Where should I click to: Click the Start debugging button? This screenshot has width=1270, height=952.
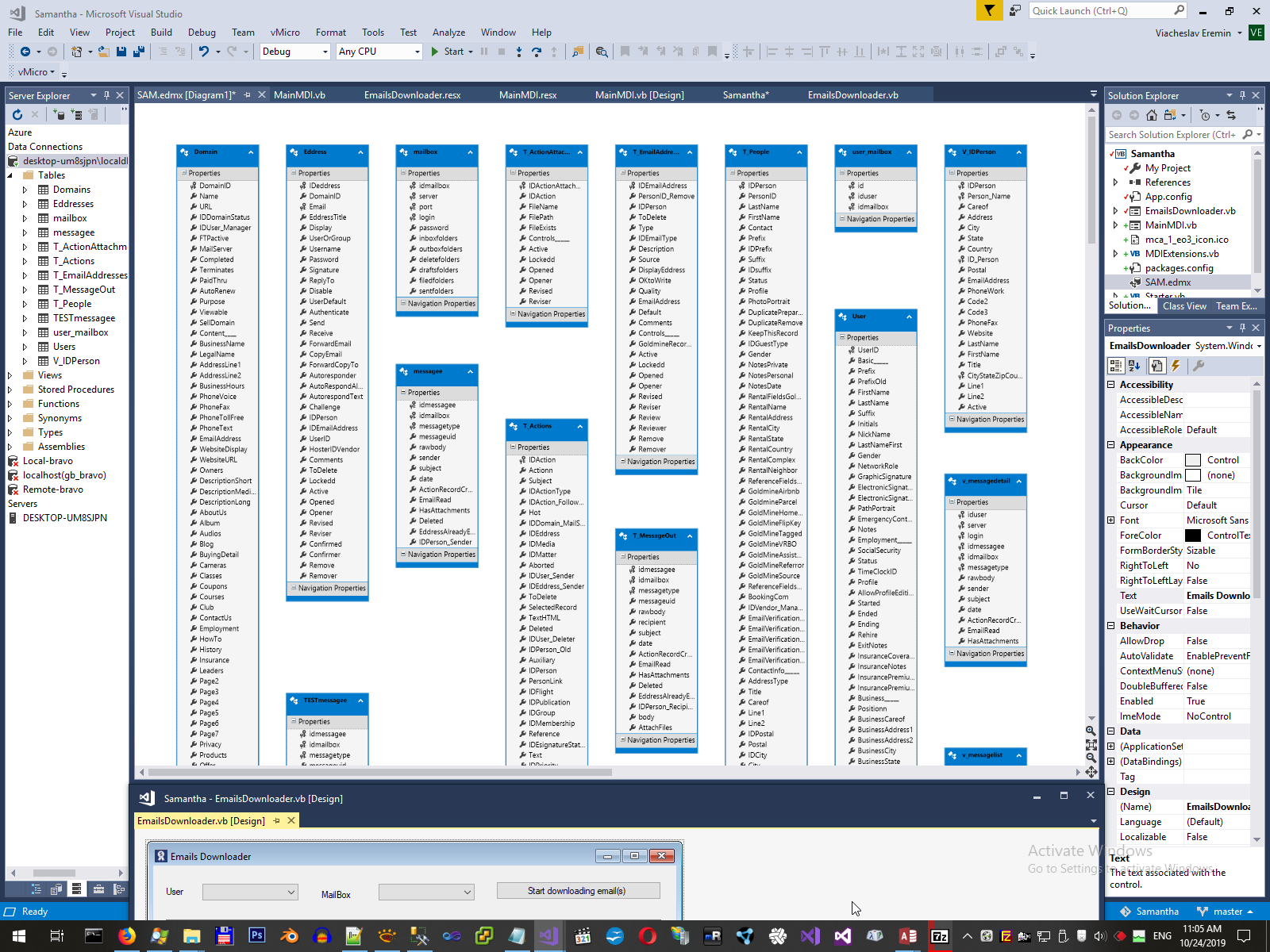point(448,52)
